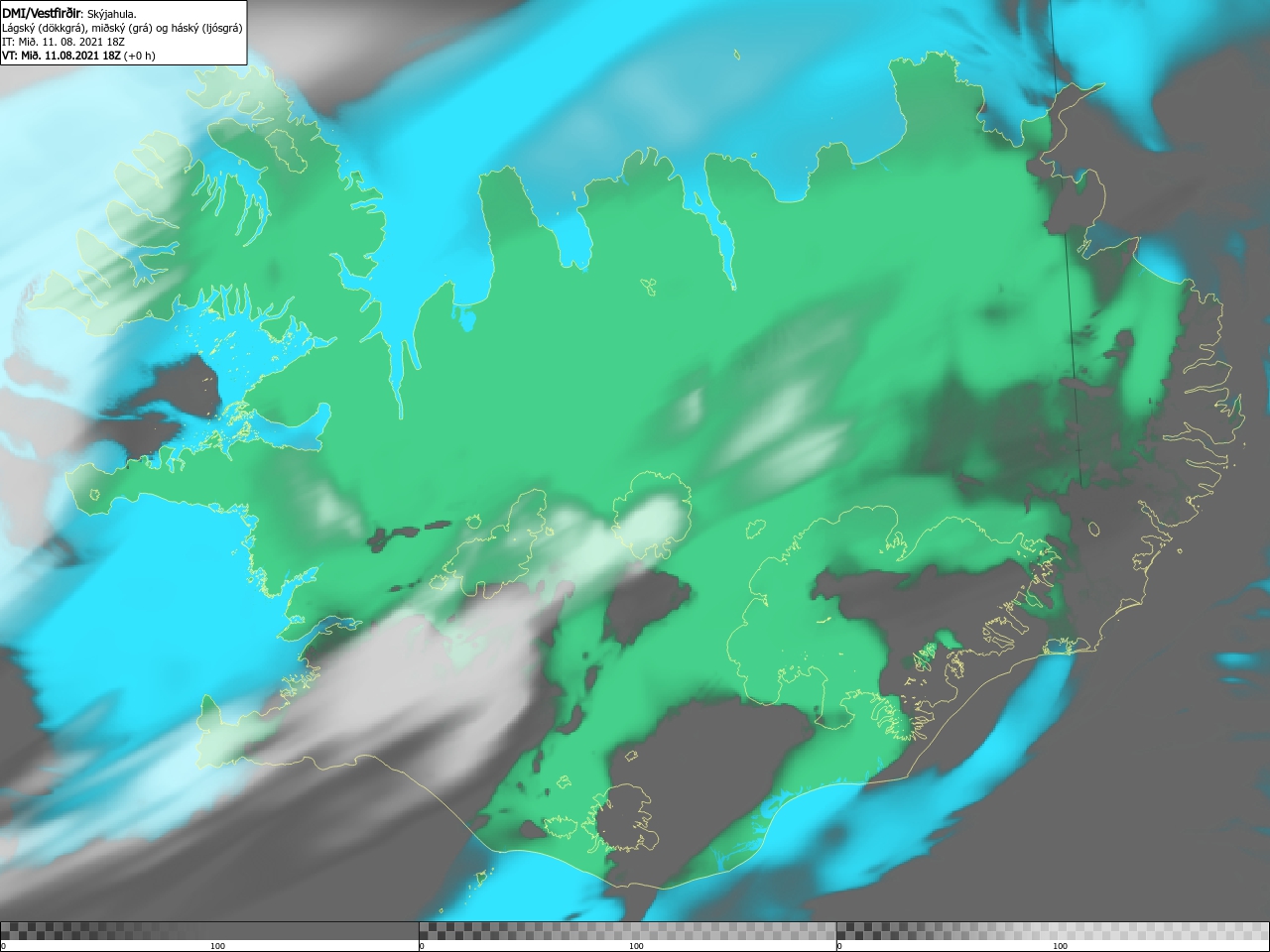Click the '100' label under the lightest scale bar

point(1060,946)
